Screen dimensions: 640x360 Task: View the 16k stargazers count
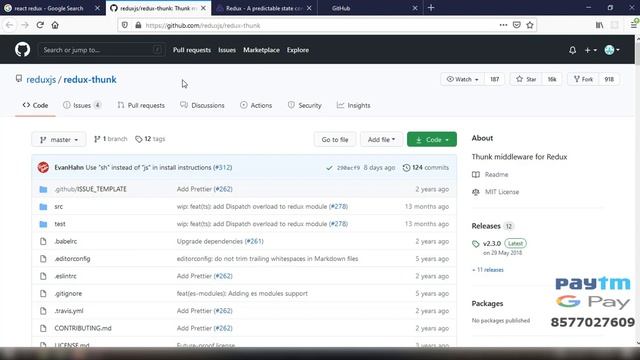pos(552,79)
